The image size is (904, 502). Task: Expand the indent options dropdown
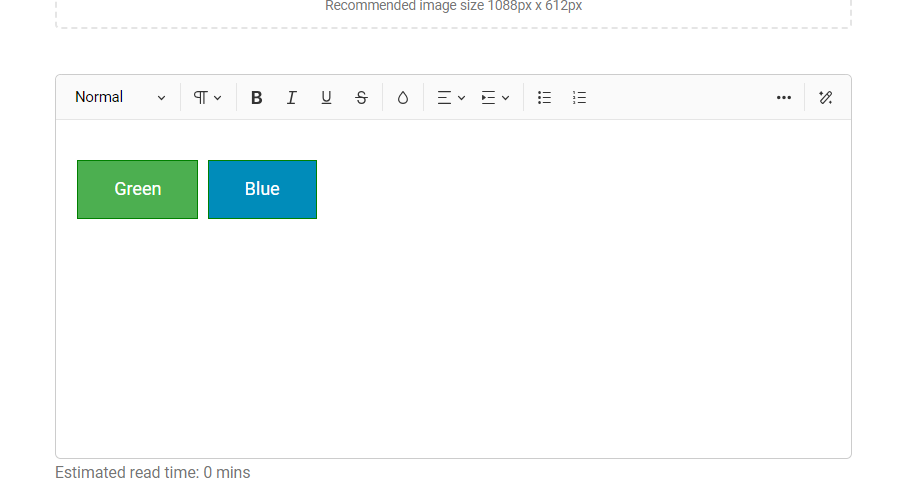495,97
